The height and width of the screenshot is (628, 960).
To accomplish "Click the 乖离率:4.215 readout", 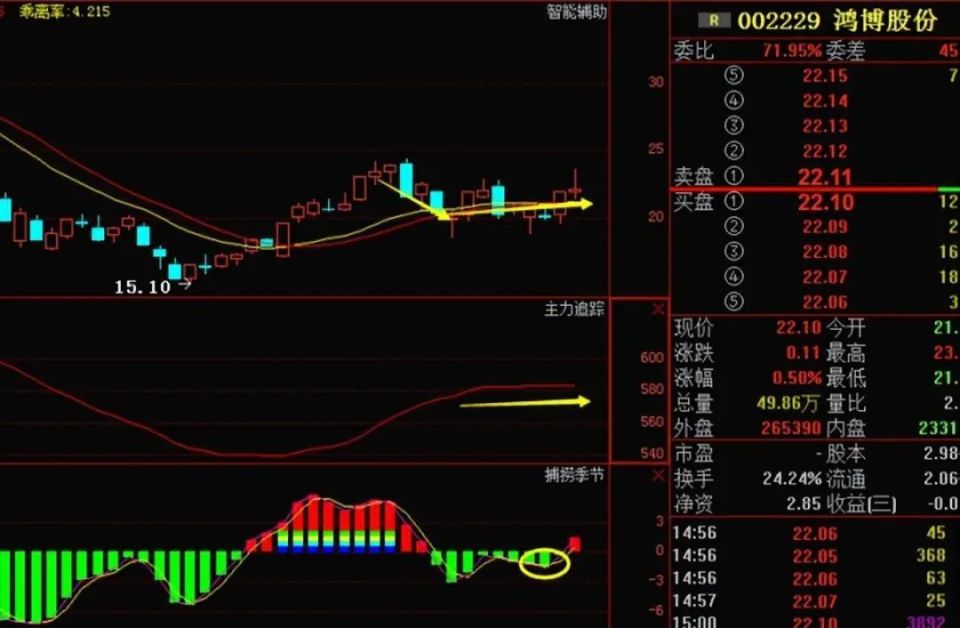I will (64, 12).
